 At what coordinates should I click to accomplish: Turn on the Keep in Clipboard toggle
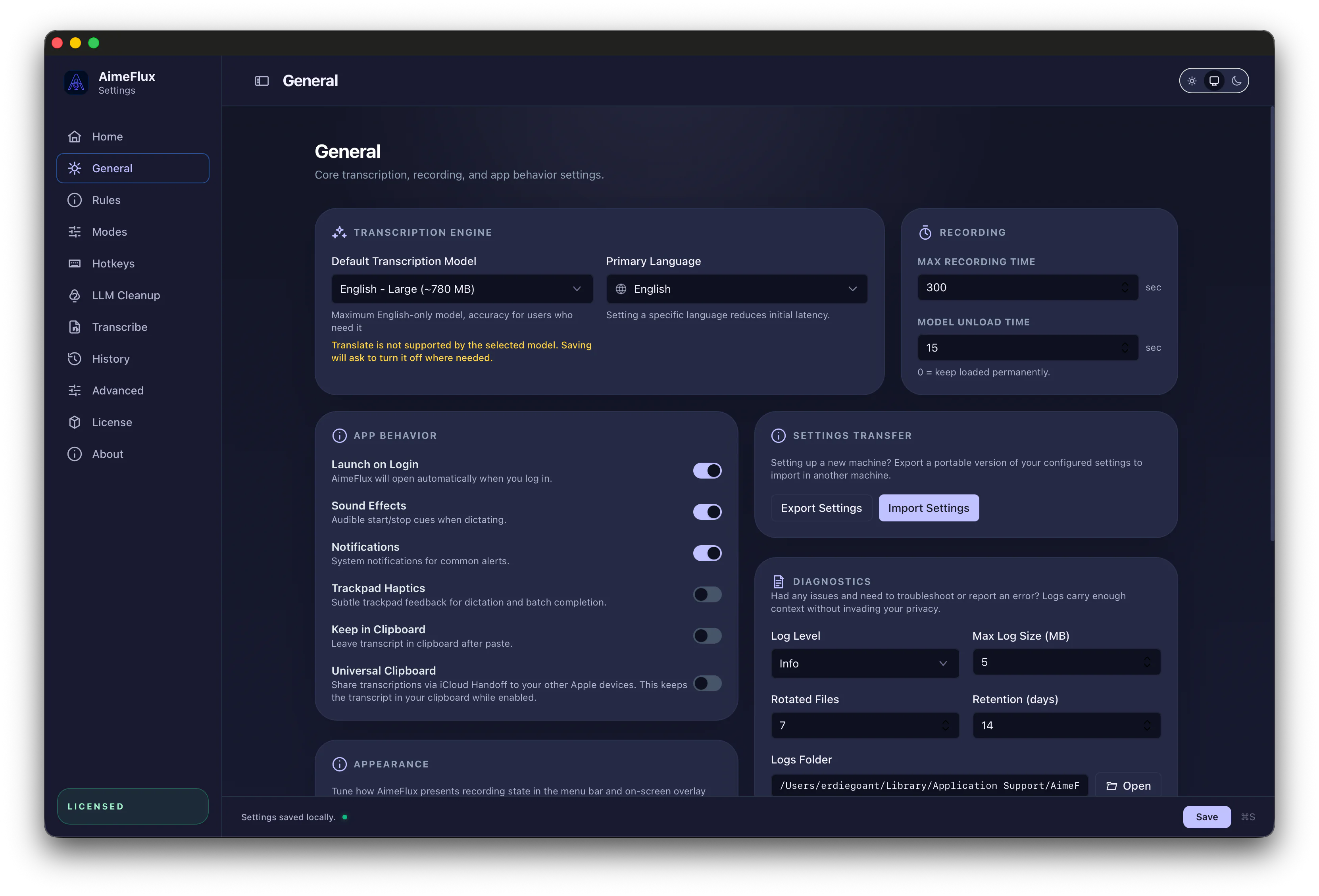tap(707, 636)
